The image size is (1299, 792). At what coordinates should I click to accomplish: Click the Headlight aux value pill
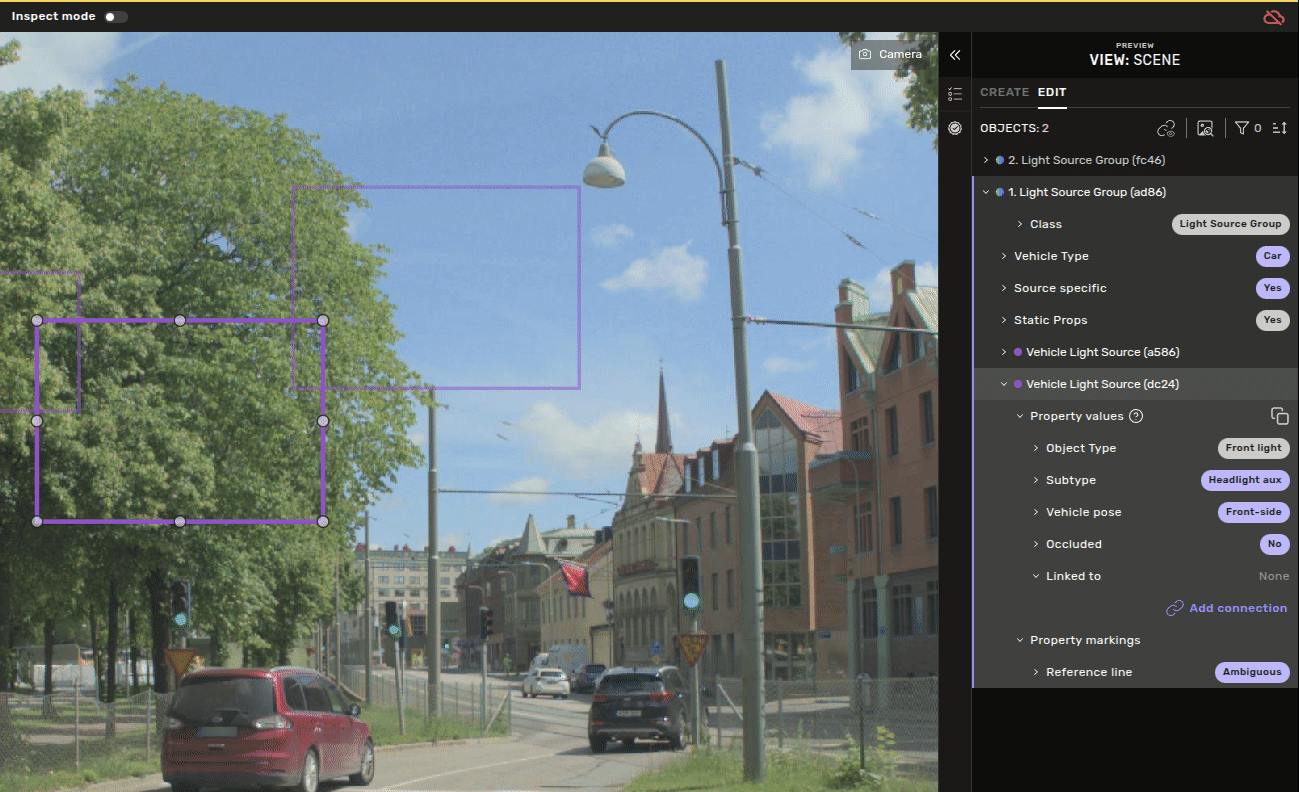1244,480
